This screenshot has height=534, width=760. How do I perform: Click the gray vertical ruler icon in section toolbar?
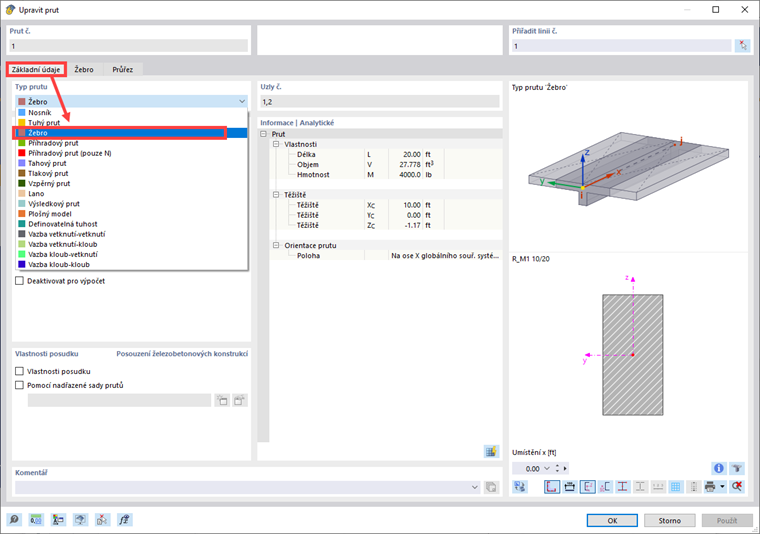(x=694, y=486)
